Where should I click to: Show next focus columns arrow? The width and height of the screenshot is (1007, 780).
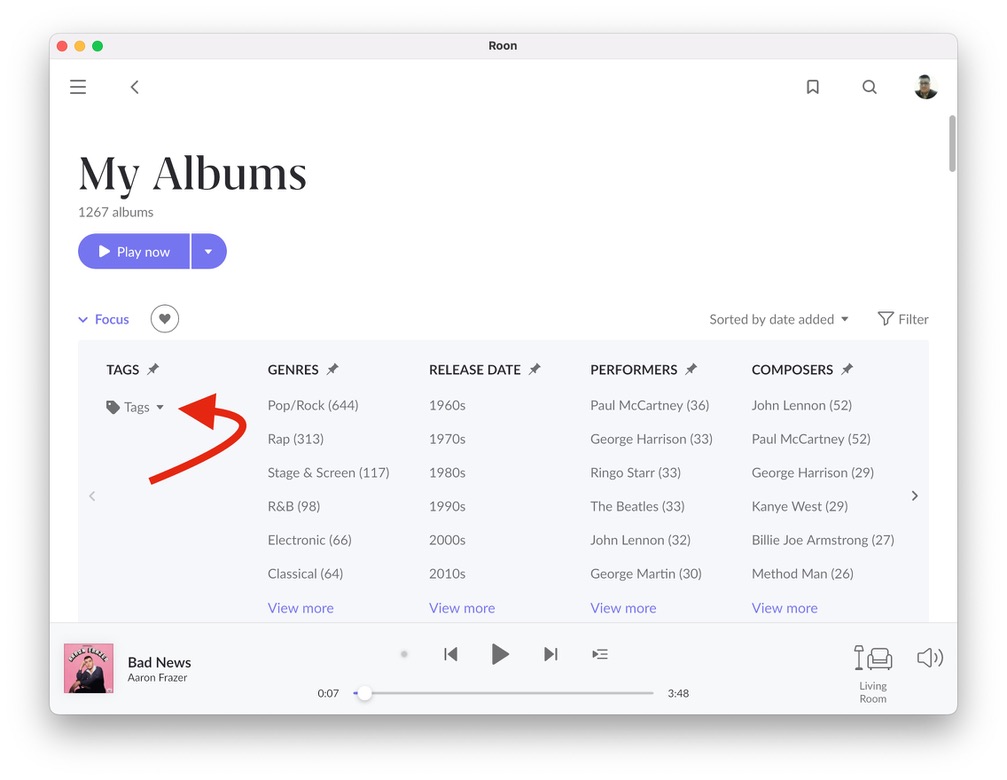pyautogui.click(x=915, y=496)
